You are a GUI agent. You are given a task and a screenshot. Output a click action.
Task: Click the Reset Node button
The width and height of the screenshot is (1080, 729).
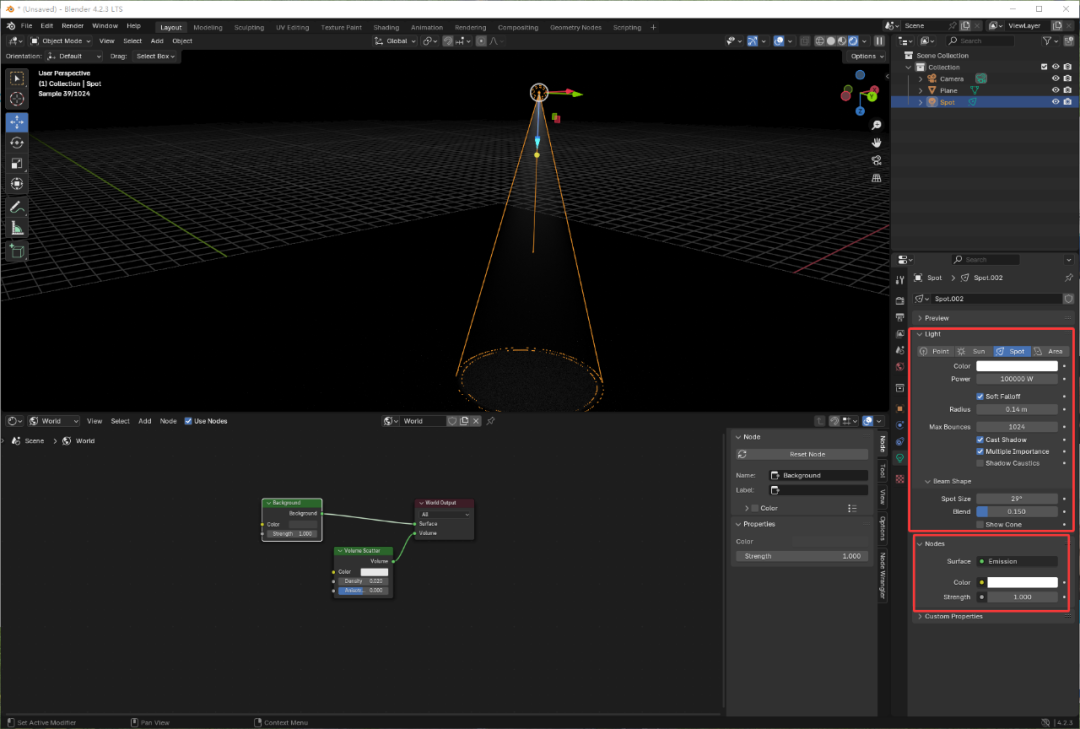tap(802, 454)
